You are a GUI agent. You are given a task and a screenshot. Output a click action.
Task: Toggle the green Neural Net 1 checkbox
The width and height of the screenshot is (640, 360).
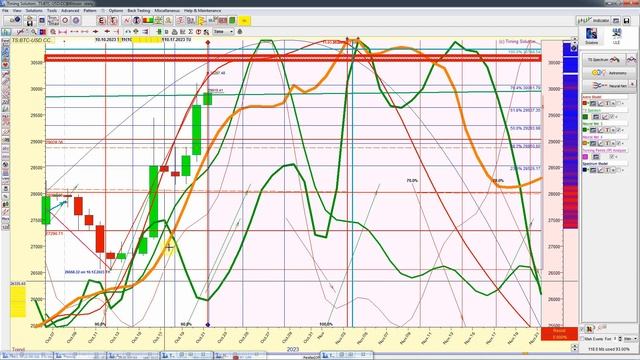pos(618,130)
